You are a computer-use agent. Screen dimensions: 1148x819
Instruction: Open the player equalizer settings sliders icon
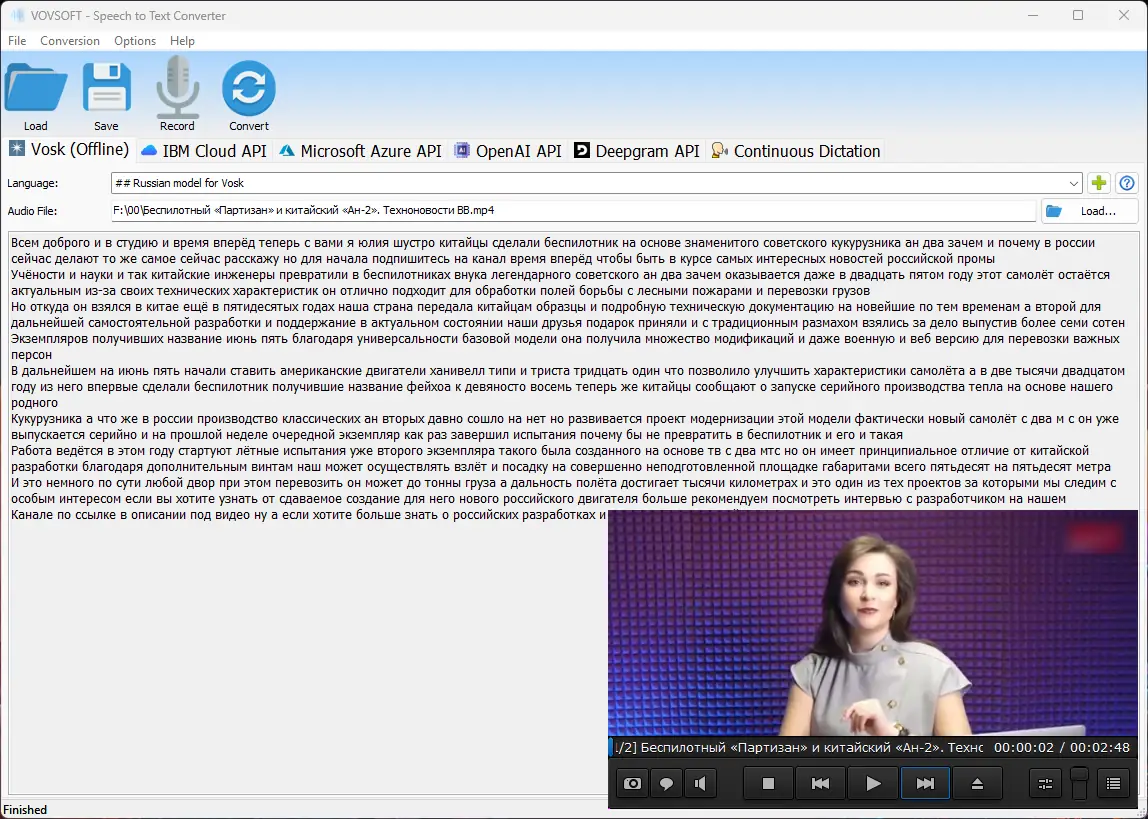(1046, 784)
